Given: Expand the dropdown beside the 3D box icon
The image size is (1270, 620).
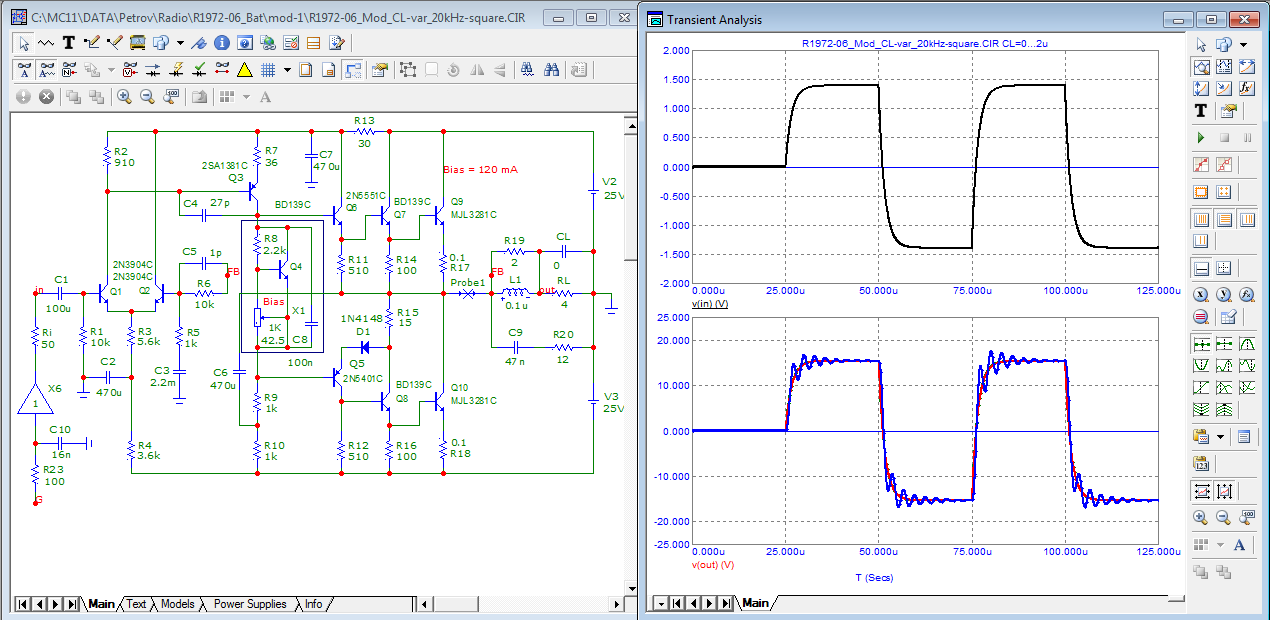Looking at the screenshot, I should pyautogui.click(x=180, y=43).
